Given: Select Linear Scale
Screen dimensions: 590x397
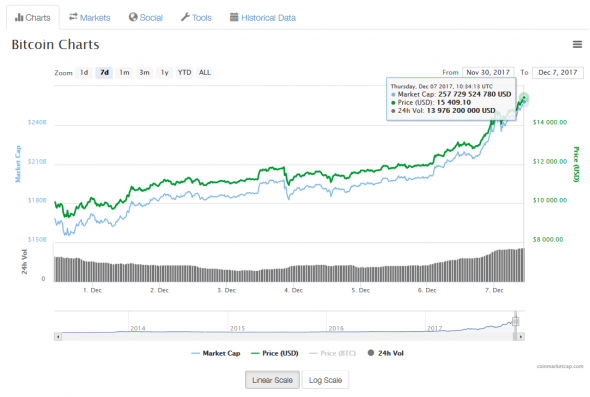Looking at the screenshot, I should point(272,380).
